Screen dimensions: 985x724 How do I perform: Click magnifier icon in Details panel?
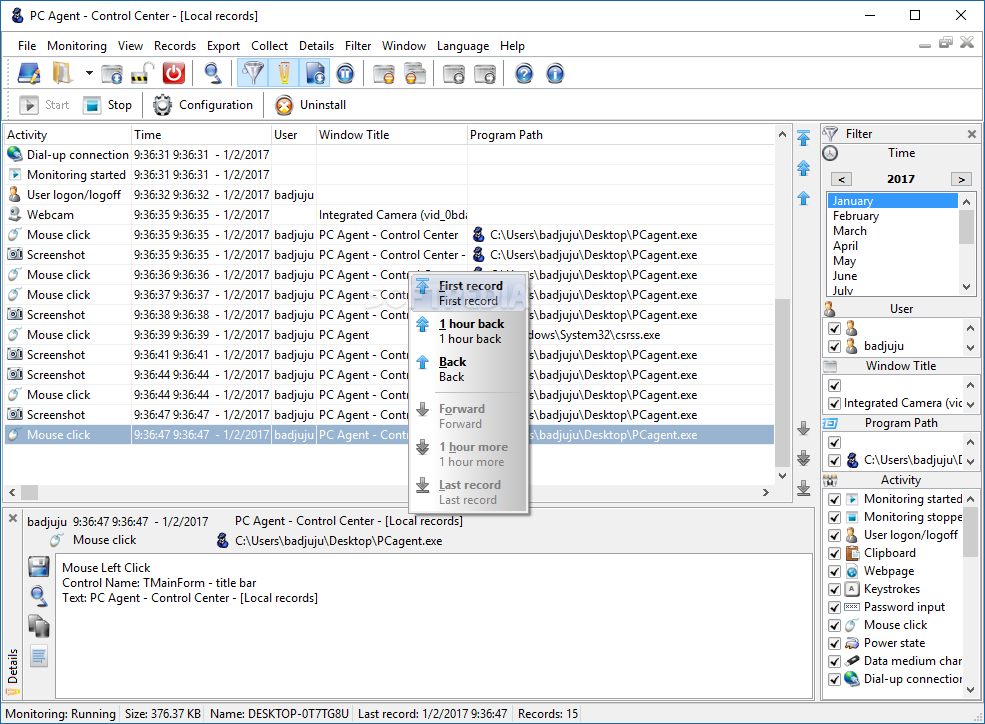click(x=39, y=596)
